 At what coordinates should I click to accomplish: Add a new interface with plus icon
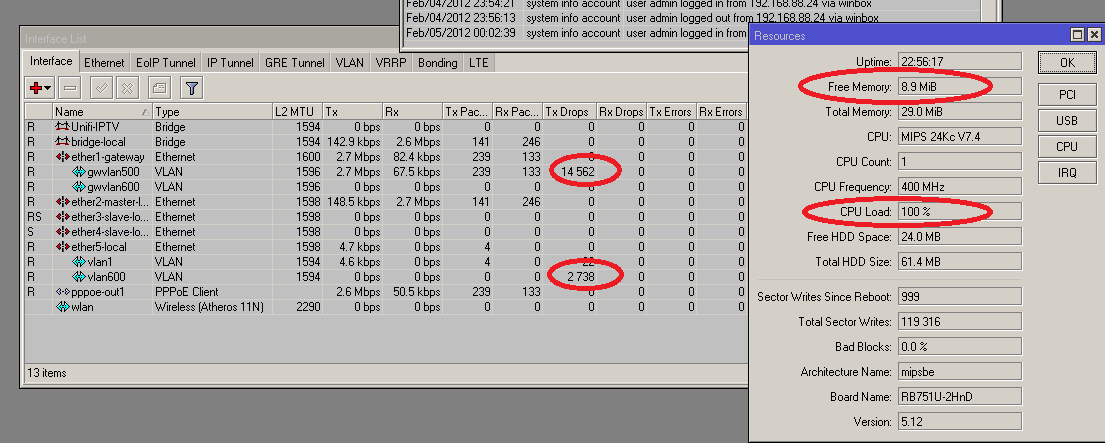(x=35, y=88)
